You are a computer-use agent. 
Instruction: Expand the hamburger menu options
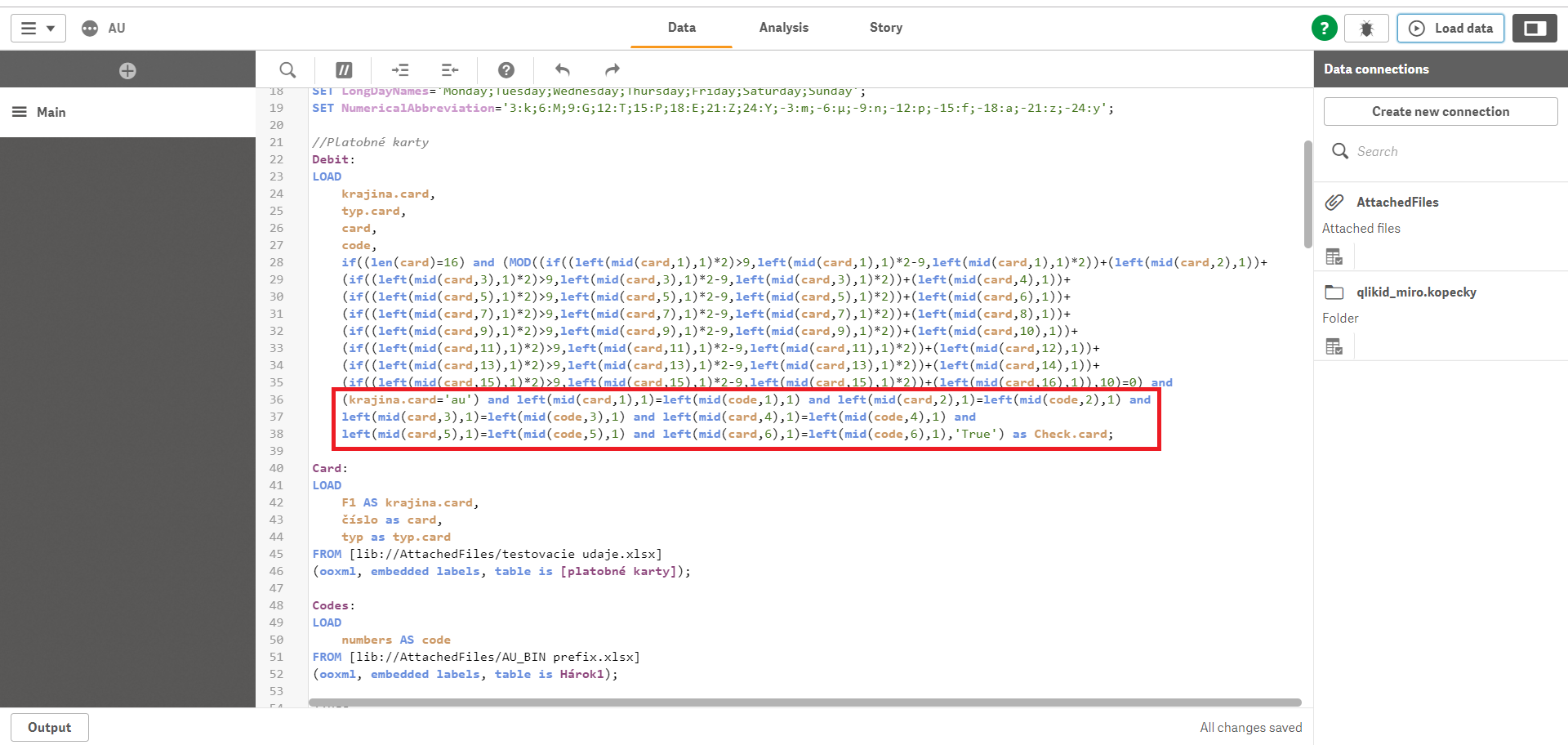click(x=37, y=28)
